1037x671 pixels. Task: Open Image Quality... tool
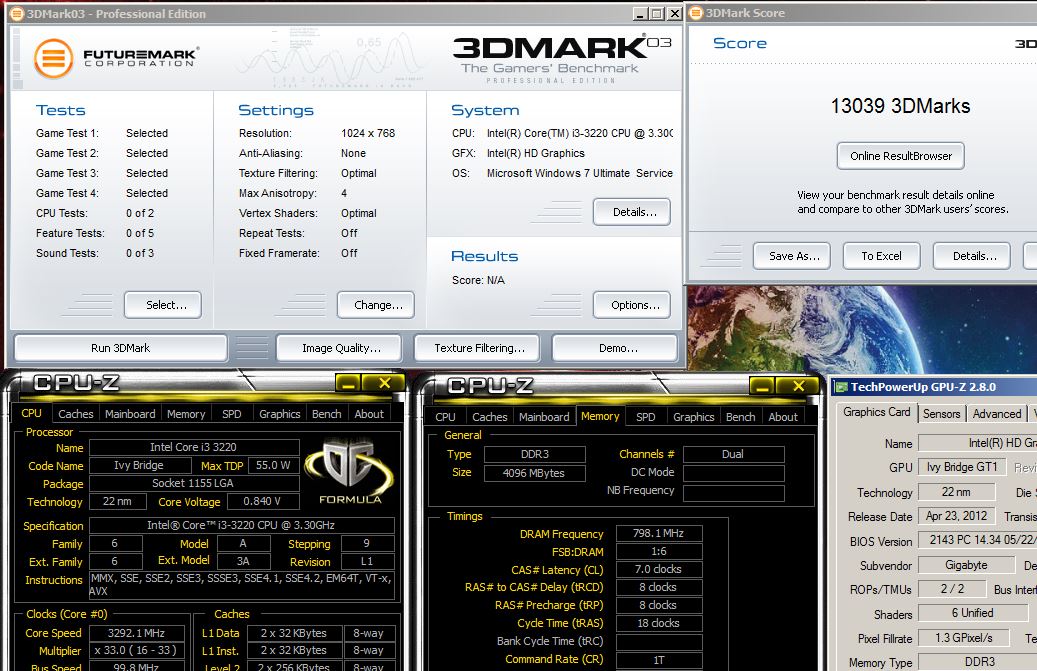click(x=339, y=348)
